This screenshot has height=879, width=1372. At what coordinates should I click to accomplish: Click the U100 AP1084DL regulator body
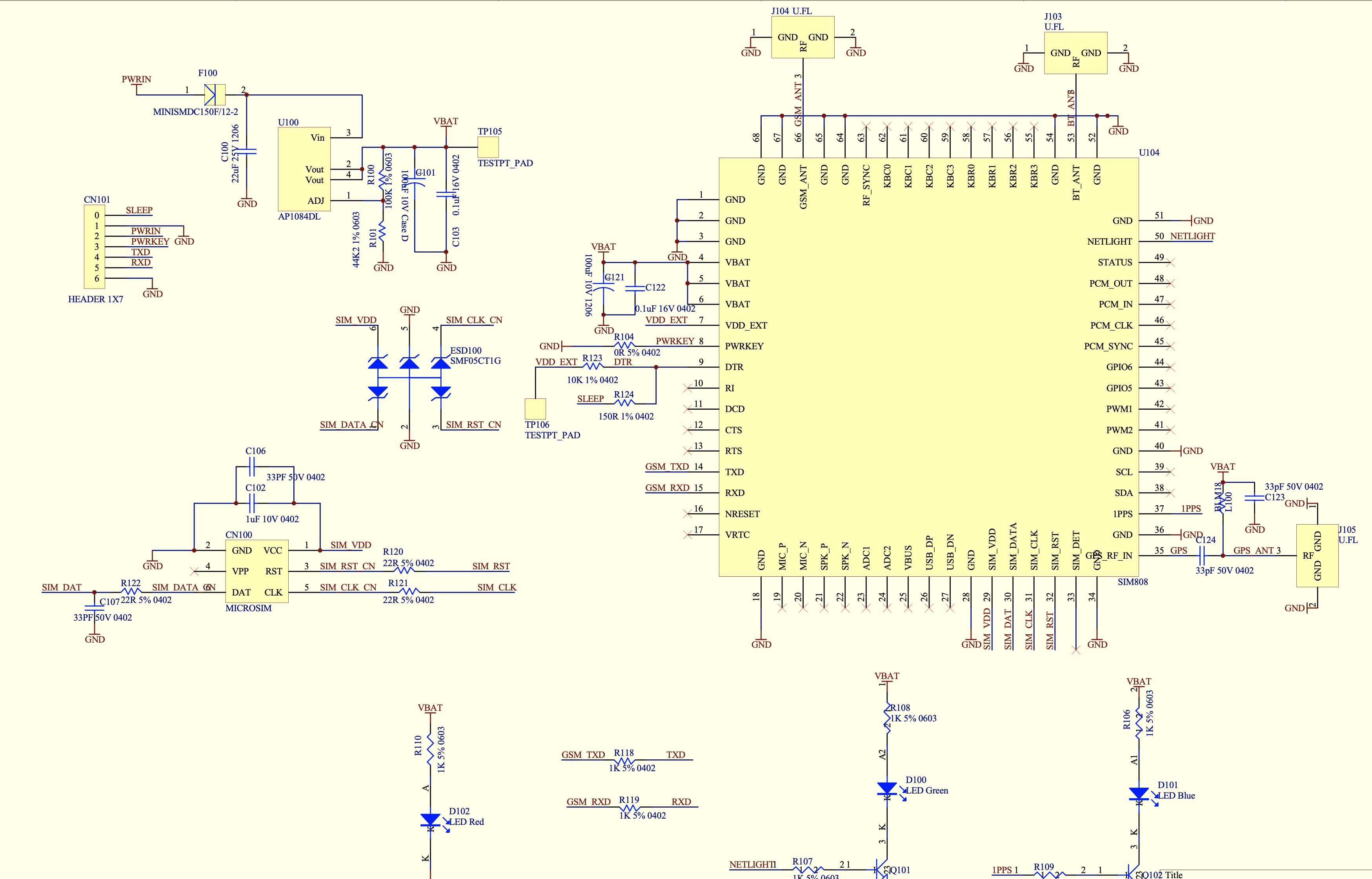coord(304,169)
